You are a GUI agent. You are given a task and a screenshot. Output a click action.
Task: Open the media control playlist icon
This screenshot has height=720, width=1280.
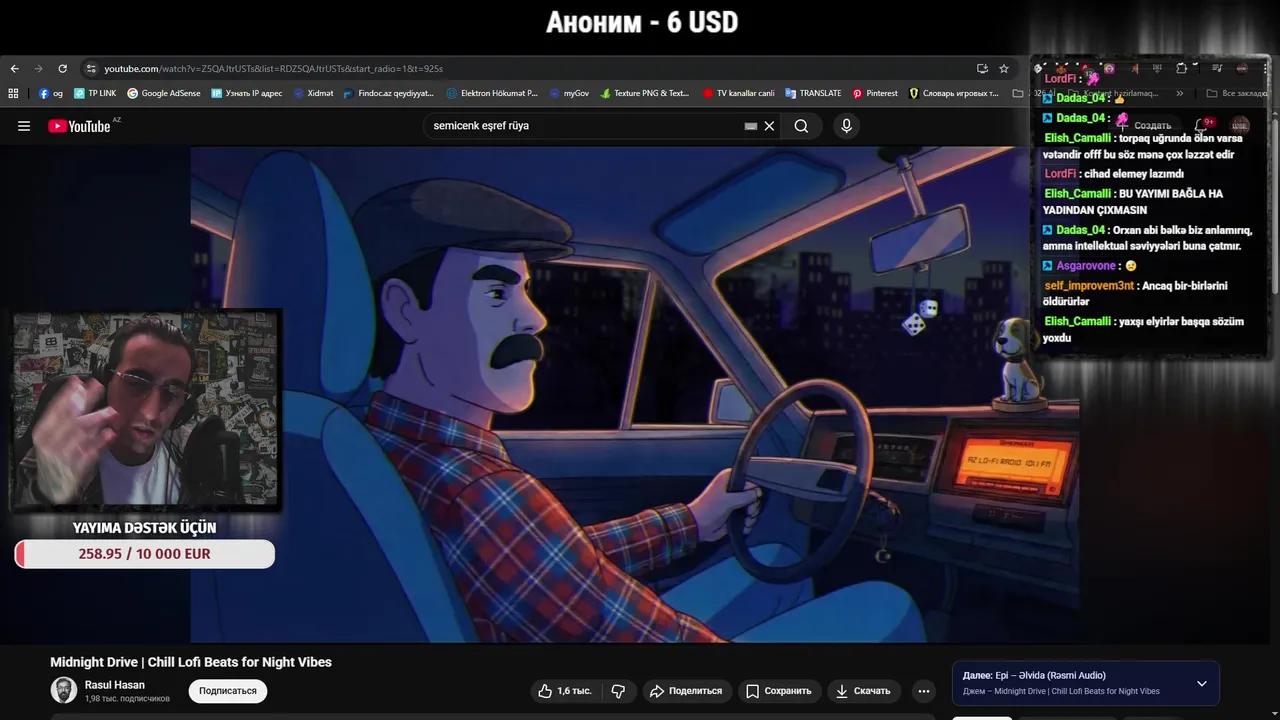(1217, 68)
